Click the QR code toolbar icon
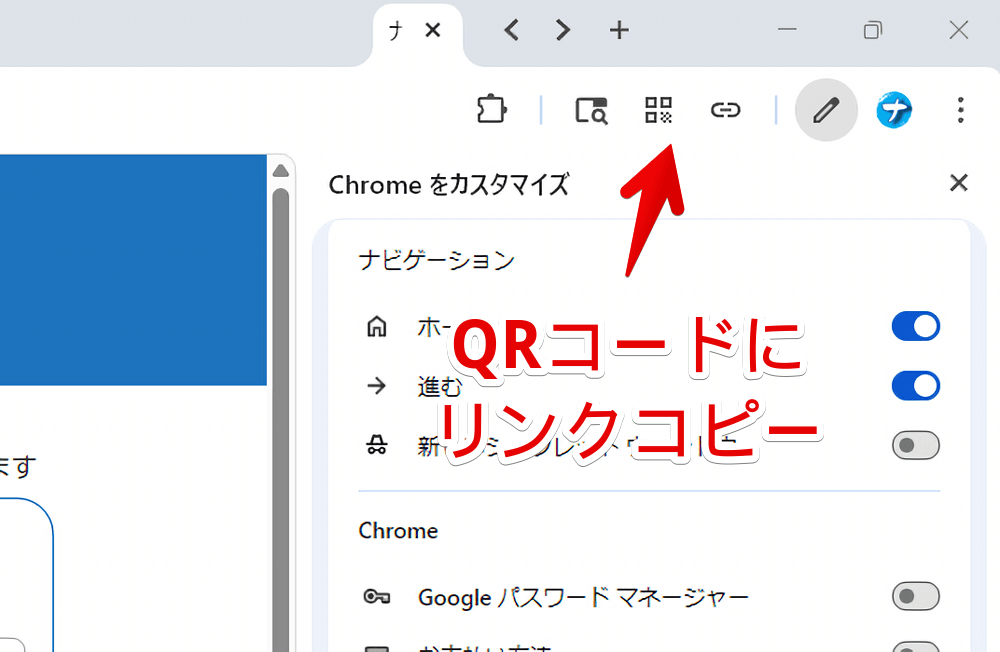This screenshot has width=1000, height=652. point(658,110)
